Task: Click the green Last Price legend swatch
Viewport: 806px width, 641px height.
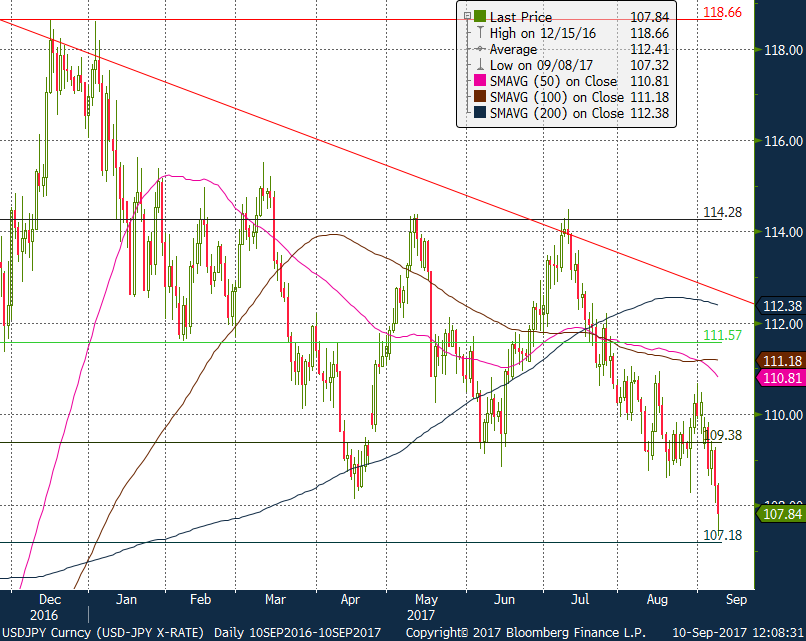Action: (481, 17)
